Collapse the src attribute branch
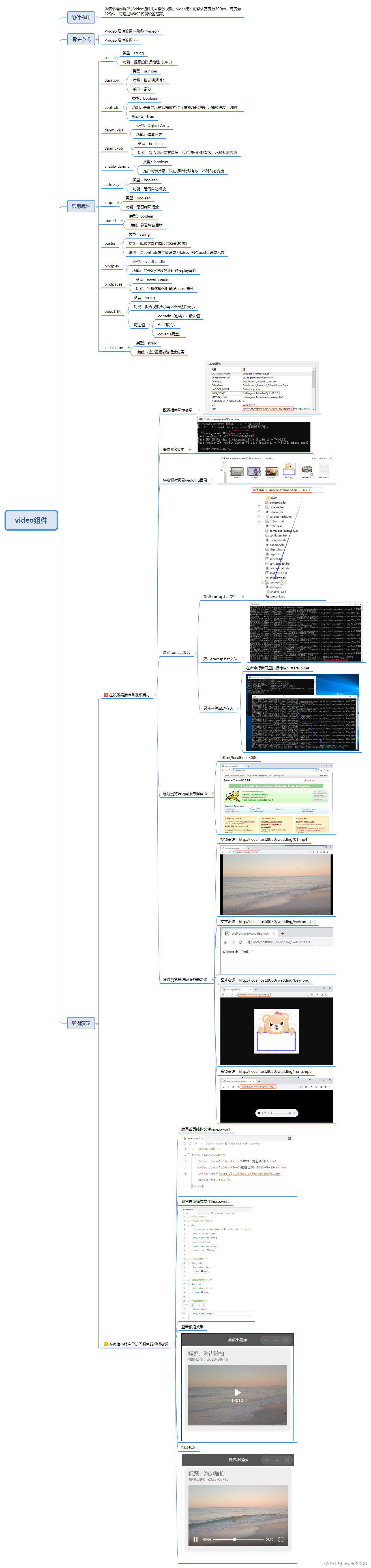 (x=115, y=58)
